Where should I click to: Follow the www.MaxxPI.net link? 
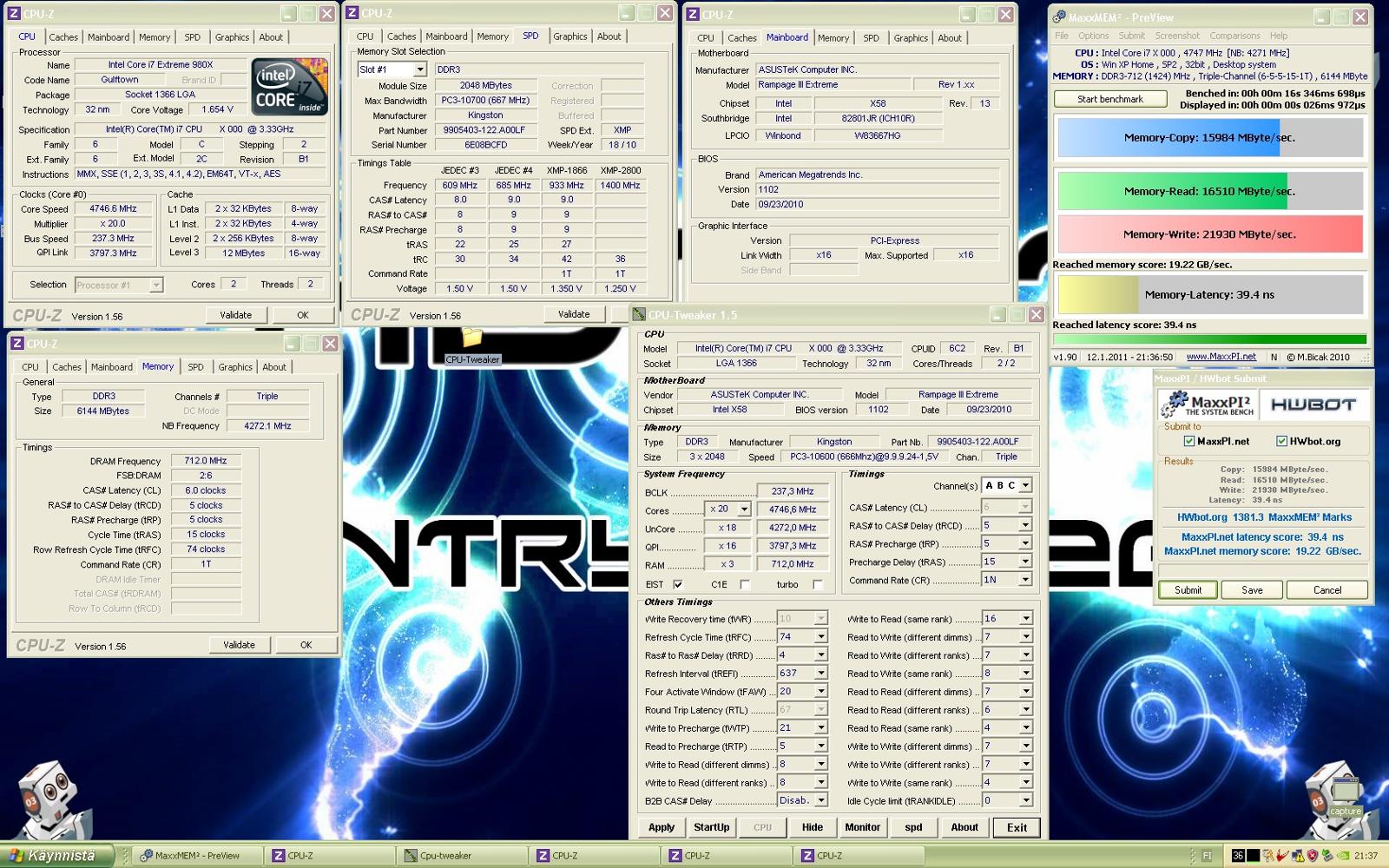(x=1221, y=357)
